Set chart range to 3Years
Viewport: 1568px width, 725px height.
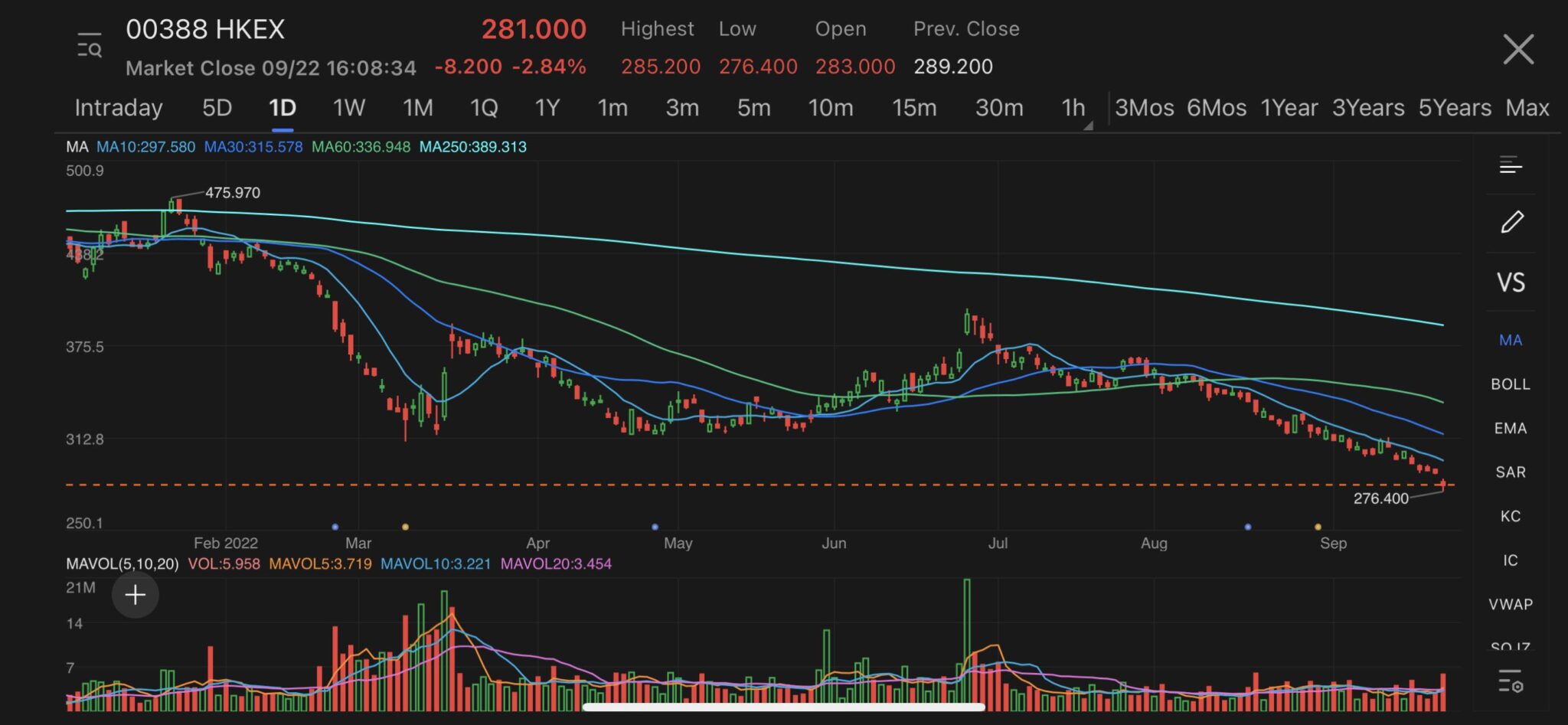point(1368,108)
